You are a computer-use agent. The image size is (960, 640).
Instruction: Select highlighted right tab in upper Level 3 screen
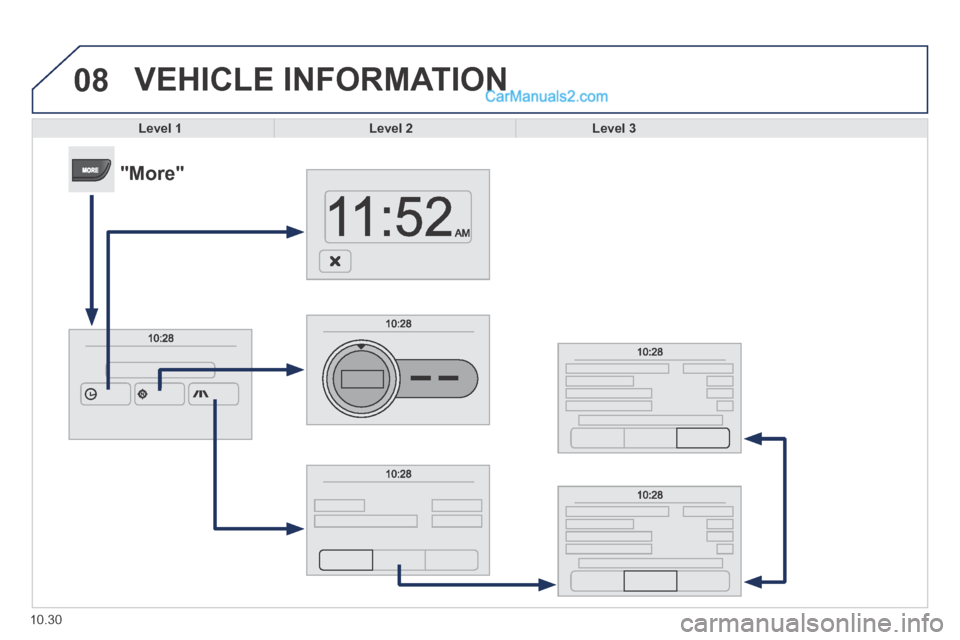coord(703,437)
